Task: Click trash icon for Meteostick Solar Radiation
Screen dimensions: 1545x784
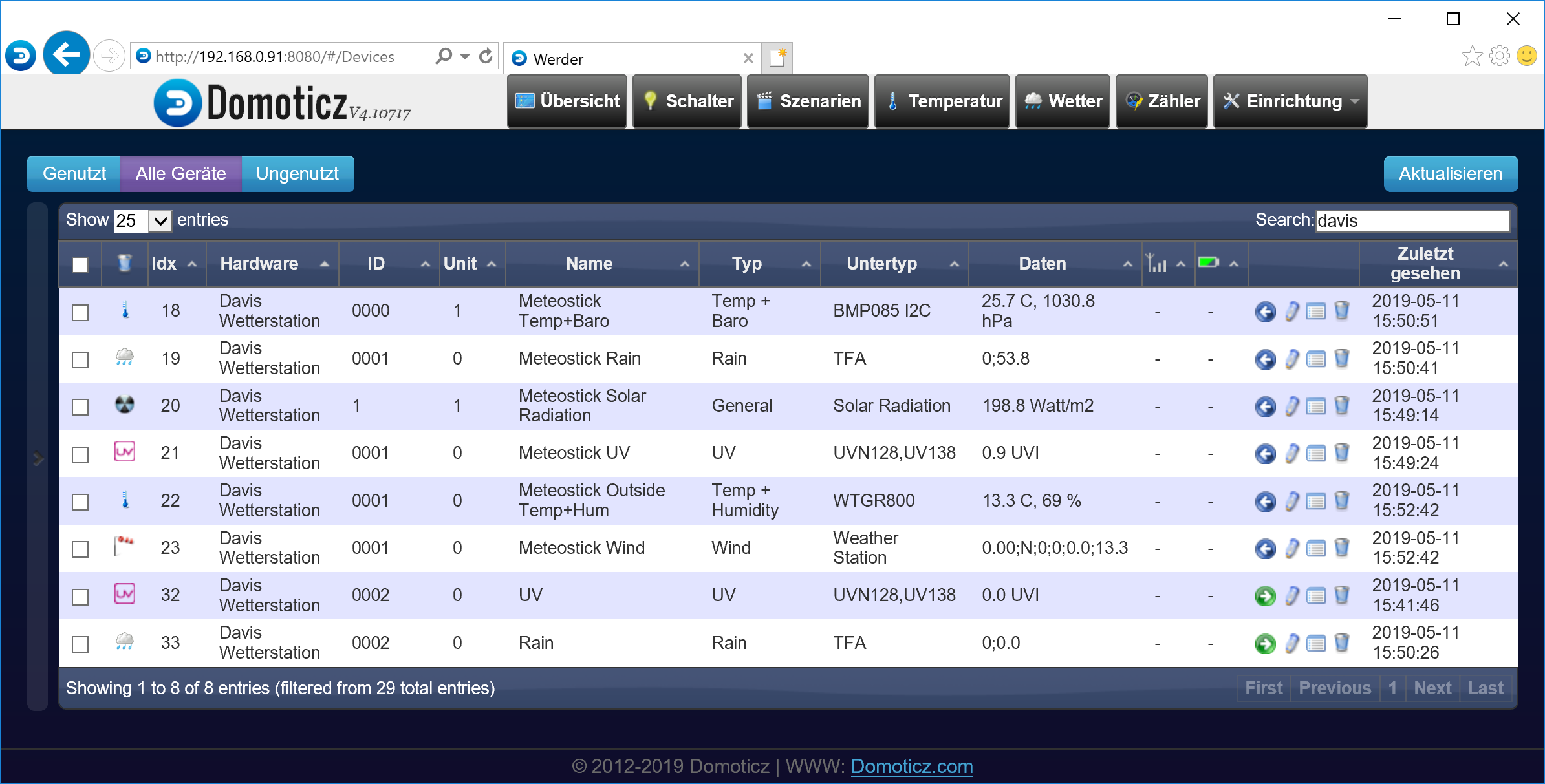Action: (x=1342, y=406)
